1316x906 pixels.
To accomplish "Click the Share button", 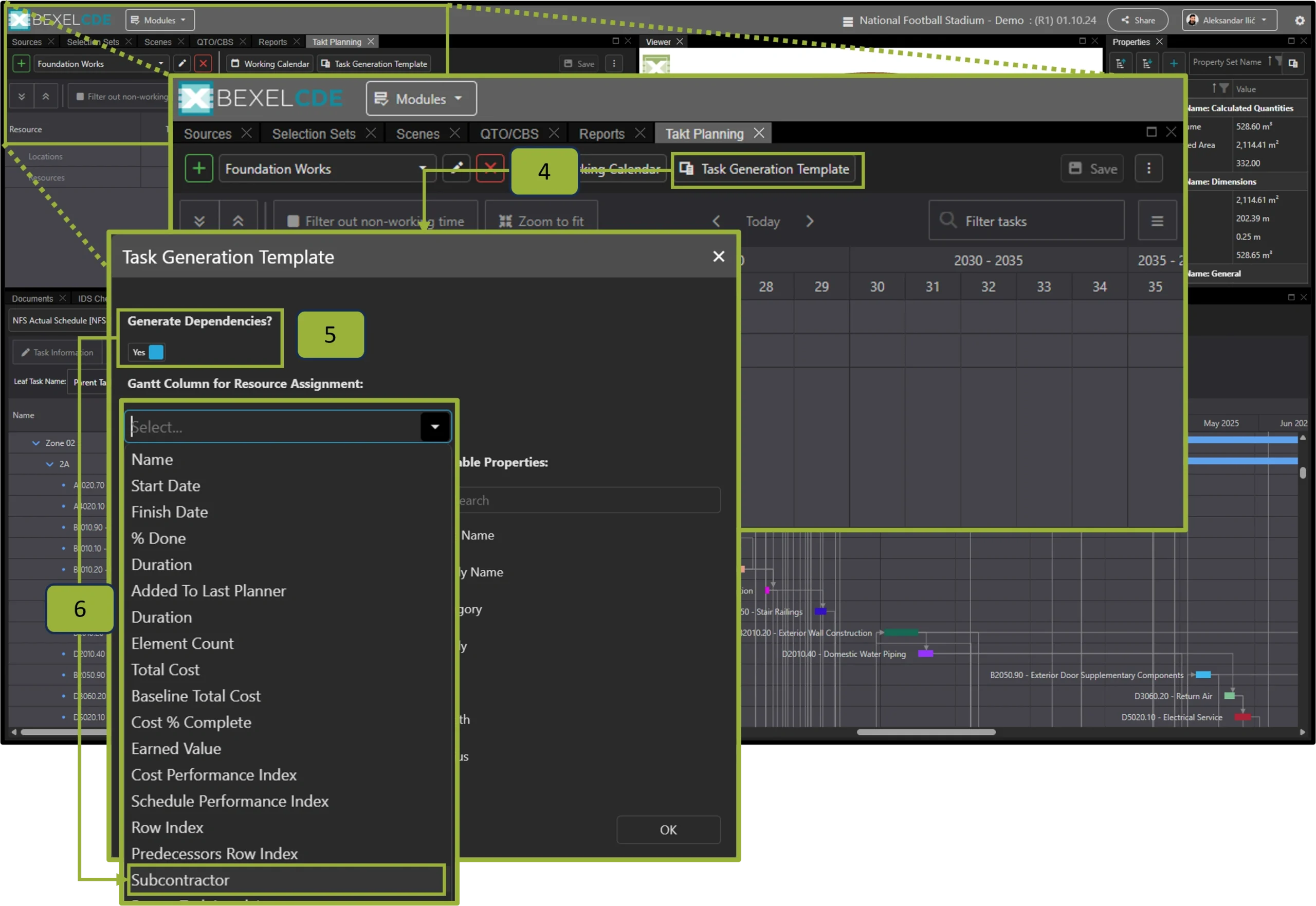I will 1137,21.
